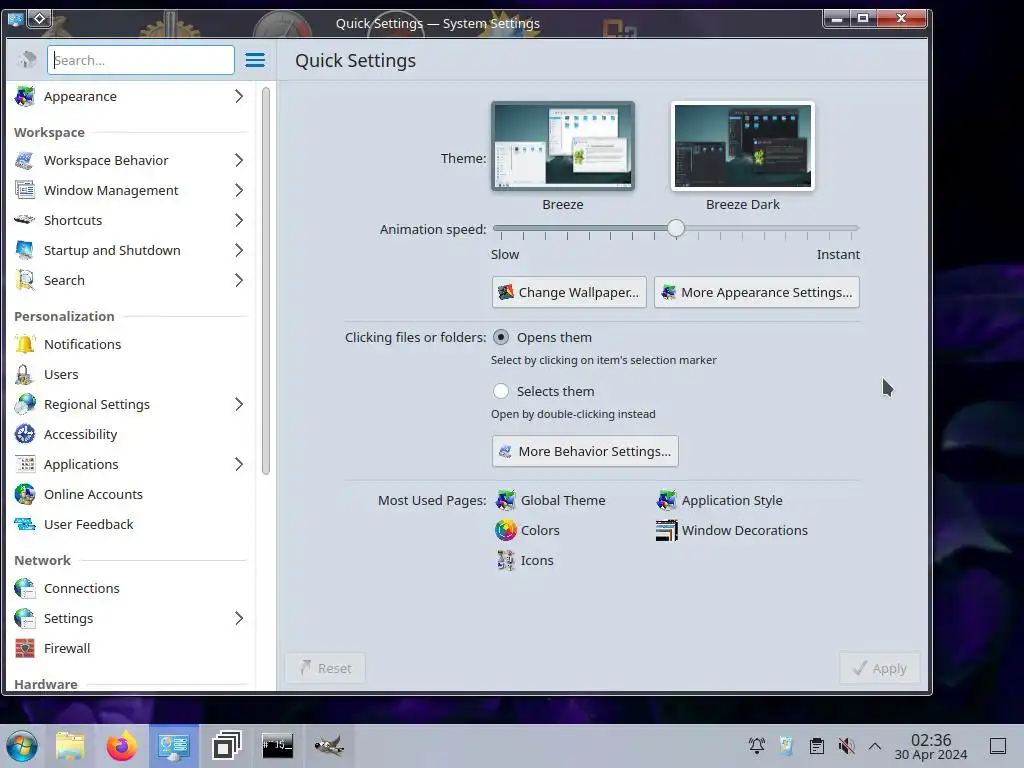Expand the Appearance category chevron
1024x768 pixels.
pyautogui.click(x=239, y=96)
